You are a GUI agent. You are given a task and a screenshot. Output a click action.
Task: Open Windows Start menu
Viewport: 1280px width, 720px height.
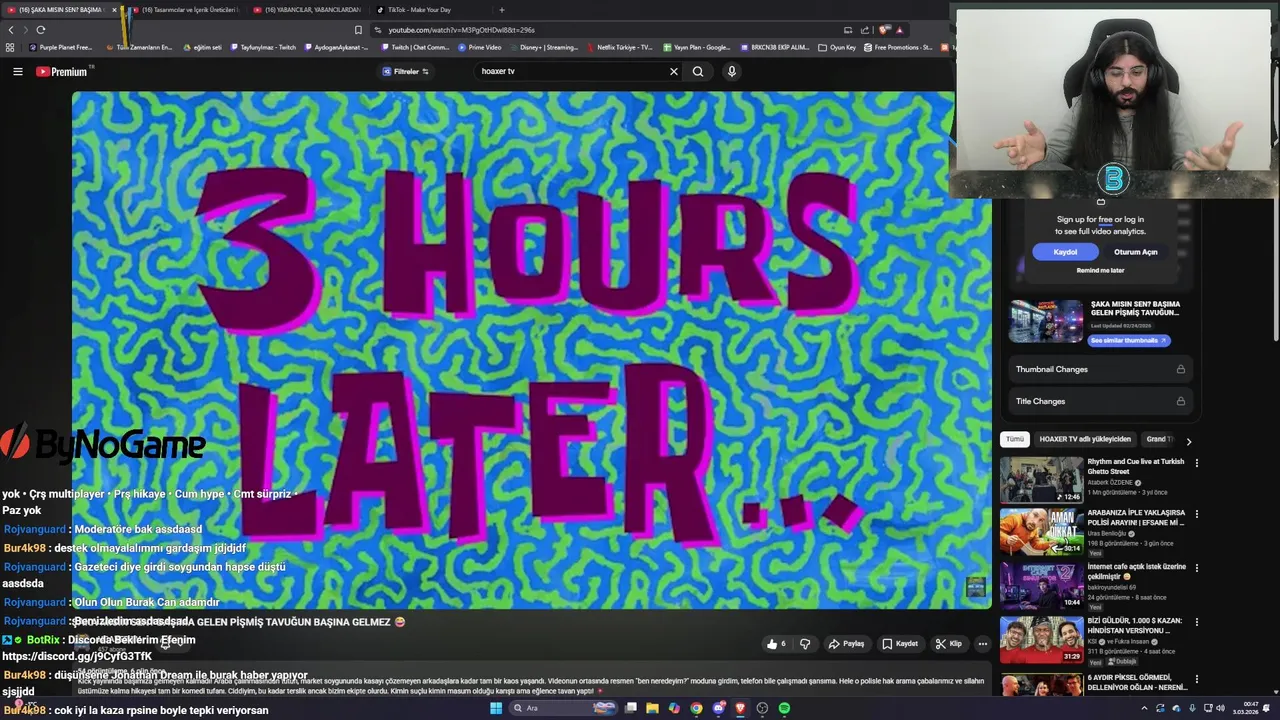(x=495, y=708)
